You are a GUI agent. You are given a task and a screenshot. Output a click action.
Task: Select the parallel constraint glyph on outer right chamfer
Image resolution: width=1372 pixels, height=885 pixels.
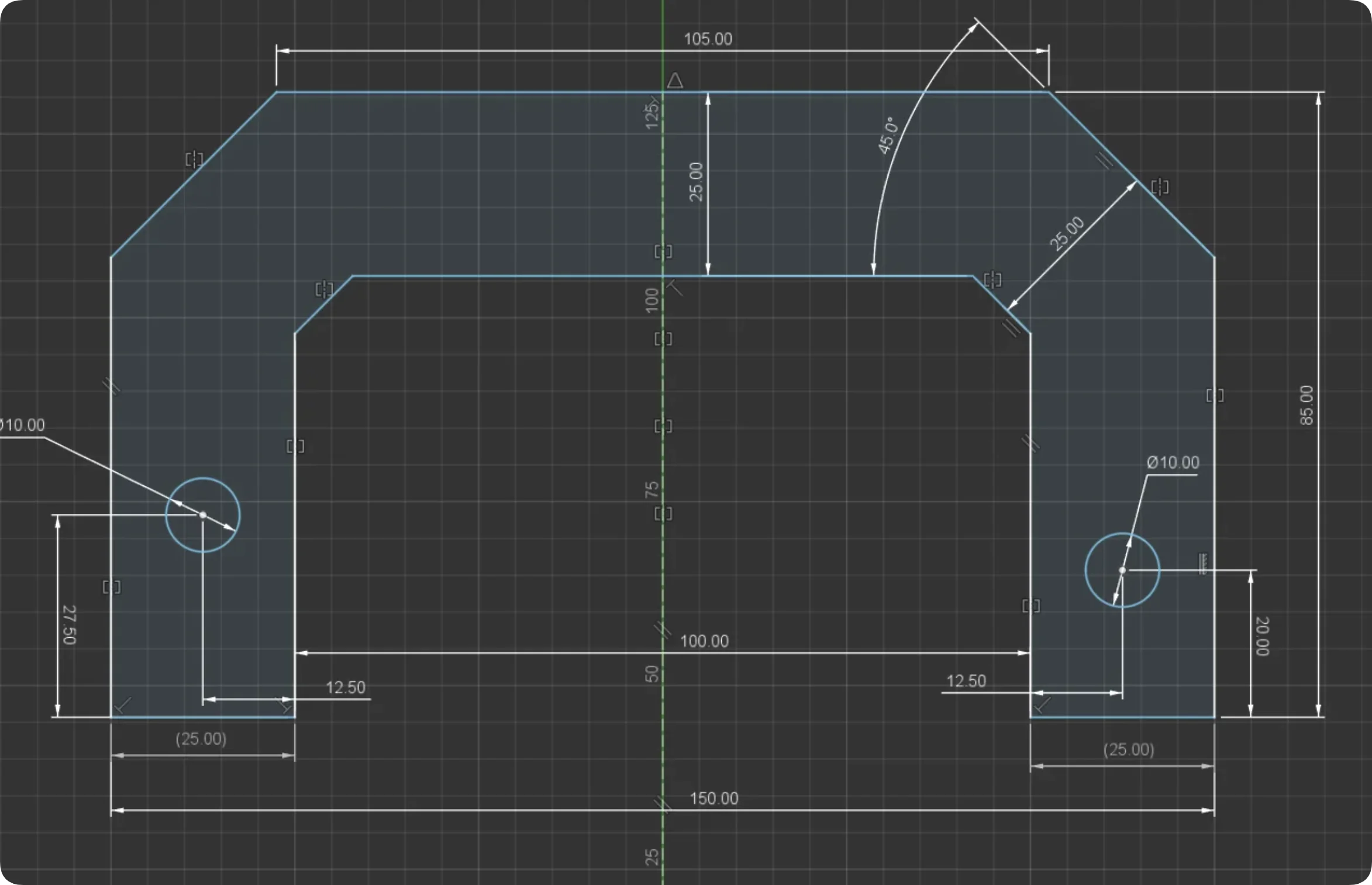coord(1105,160)
